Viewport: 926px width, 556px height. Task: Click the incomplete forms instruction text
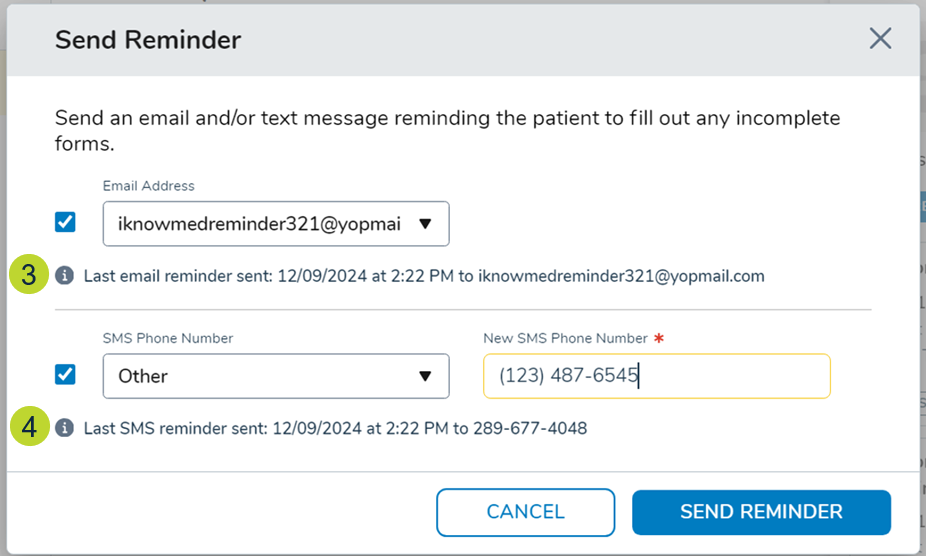(x=447, y=130)
